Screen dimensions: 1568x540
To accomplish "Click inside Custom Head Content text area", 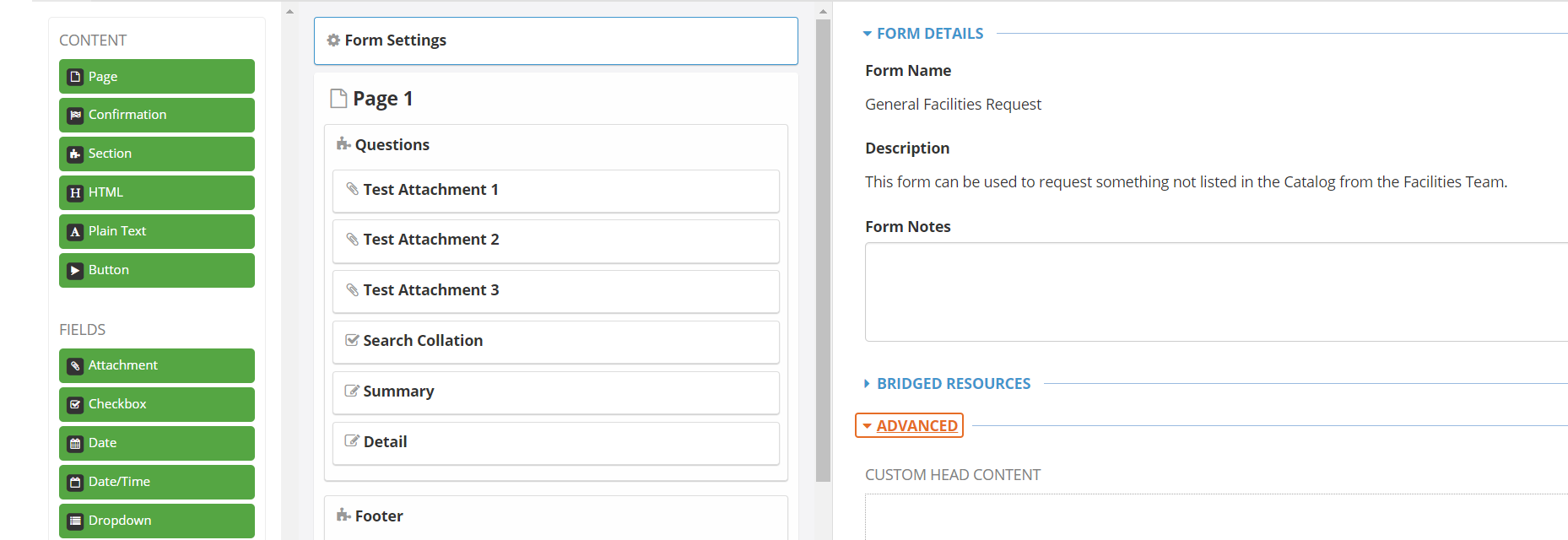I will tap(1216, 517).
